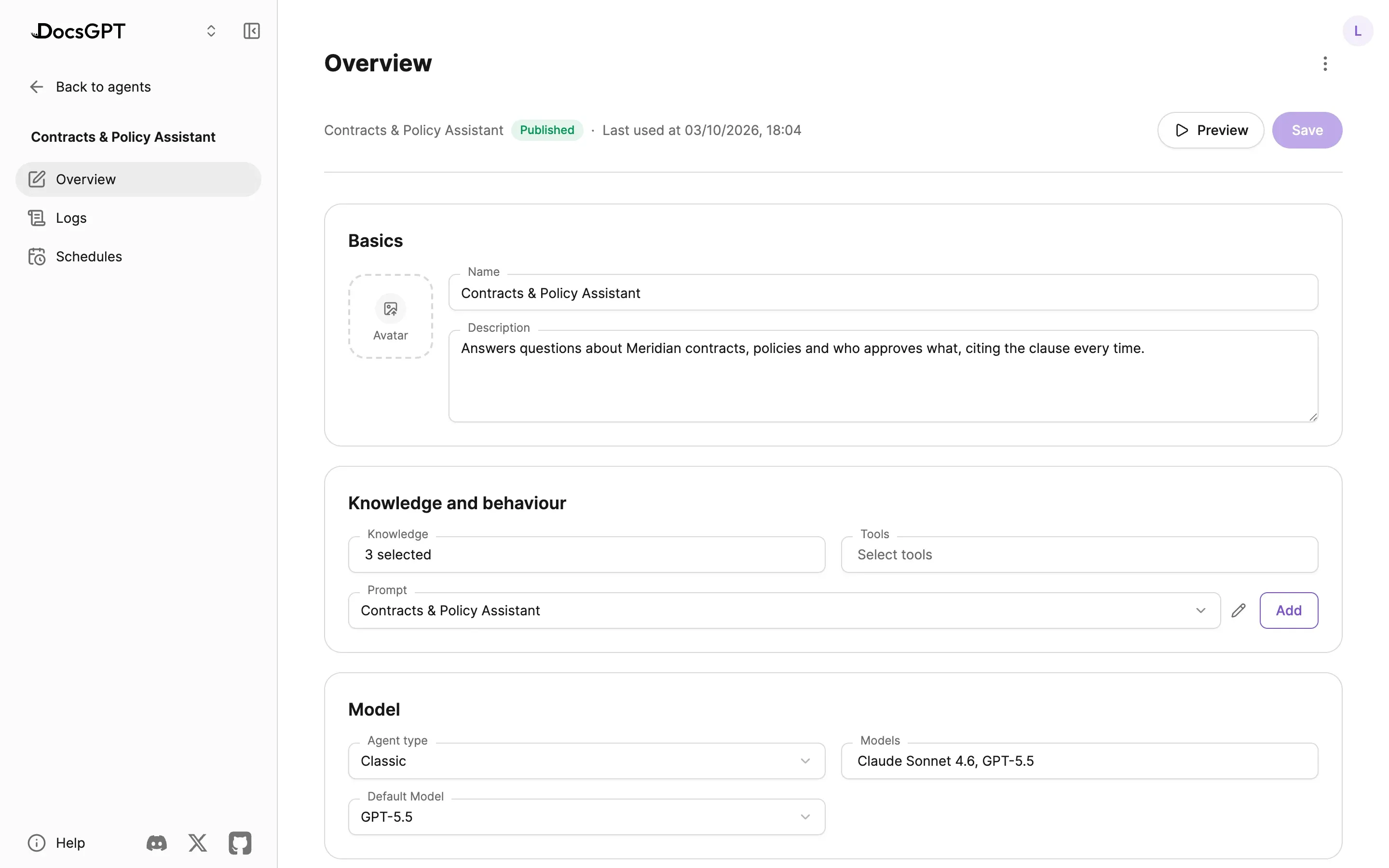Open the Knowledge selector showing 3 selected
Image resolution: width=1389 pixels, height=868 pixels.
(586, 555)
